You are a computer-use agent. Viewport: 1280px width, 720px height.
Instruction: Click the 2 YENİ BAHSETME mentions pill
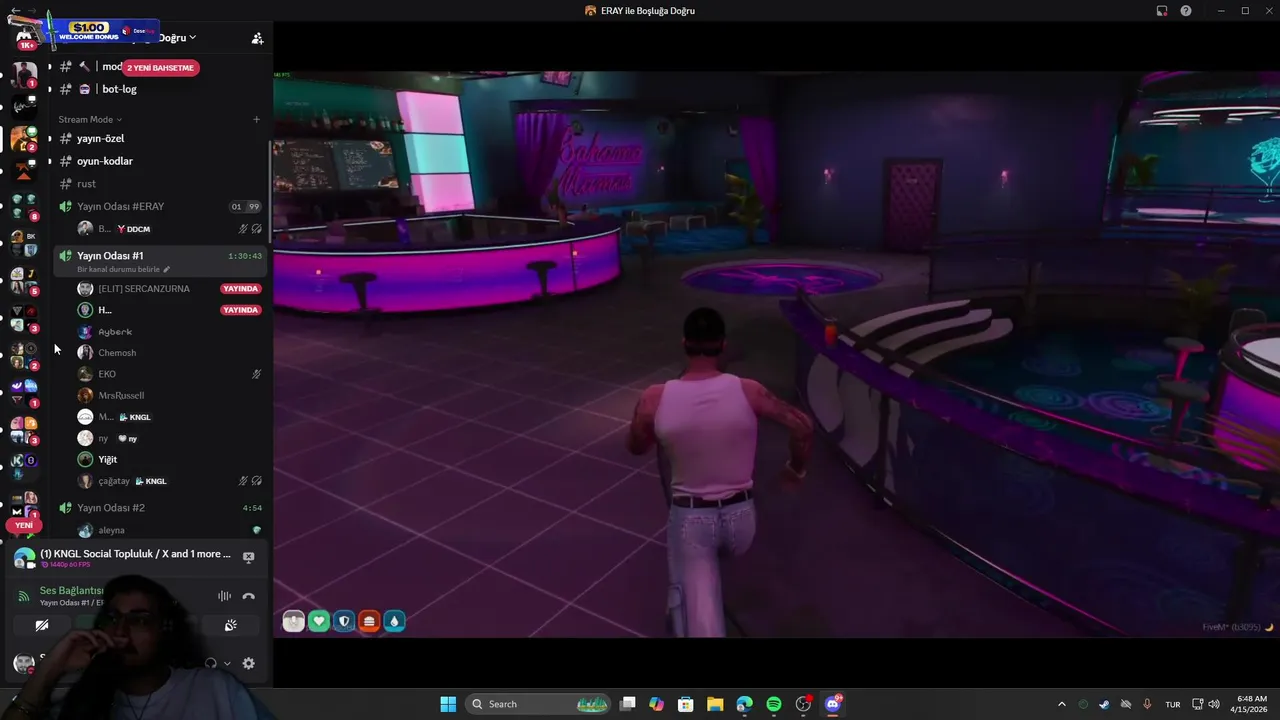click(x=160, y=67)
